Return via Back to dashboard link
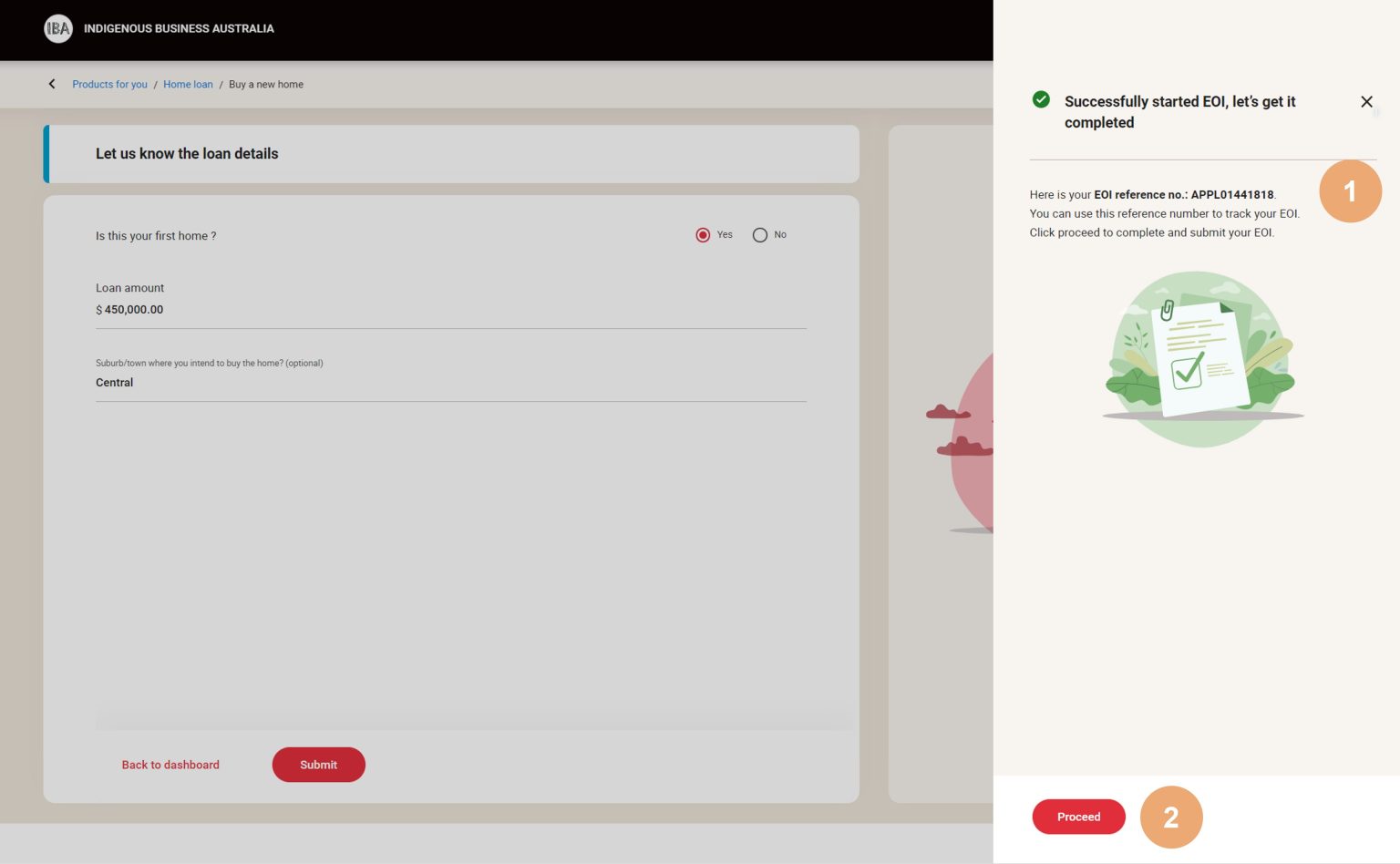The image size is (1400, 864). (170, 765)
